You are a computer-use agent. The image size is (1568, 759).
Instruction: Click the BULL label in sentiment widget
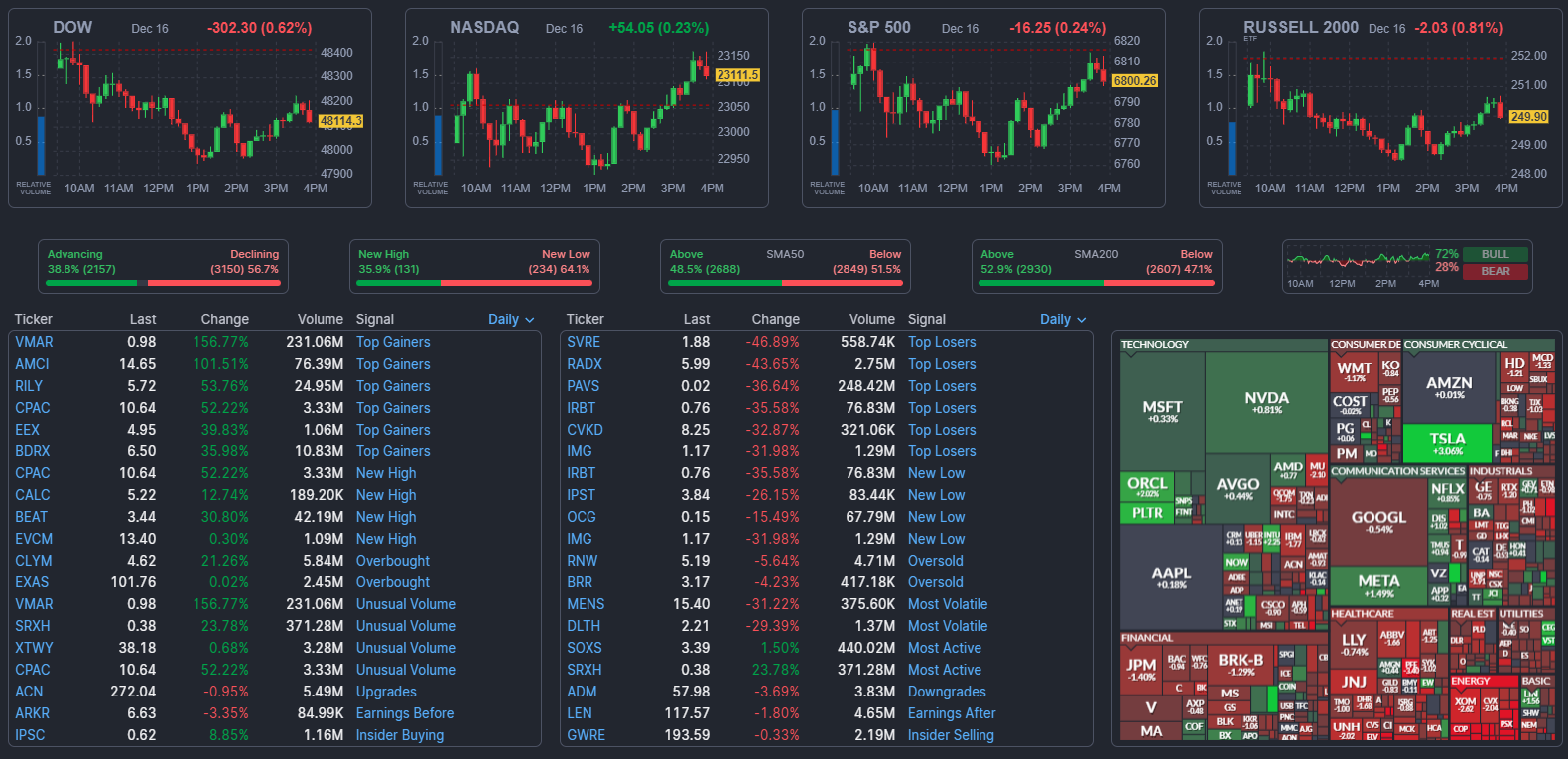(x=1496, y=254)
